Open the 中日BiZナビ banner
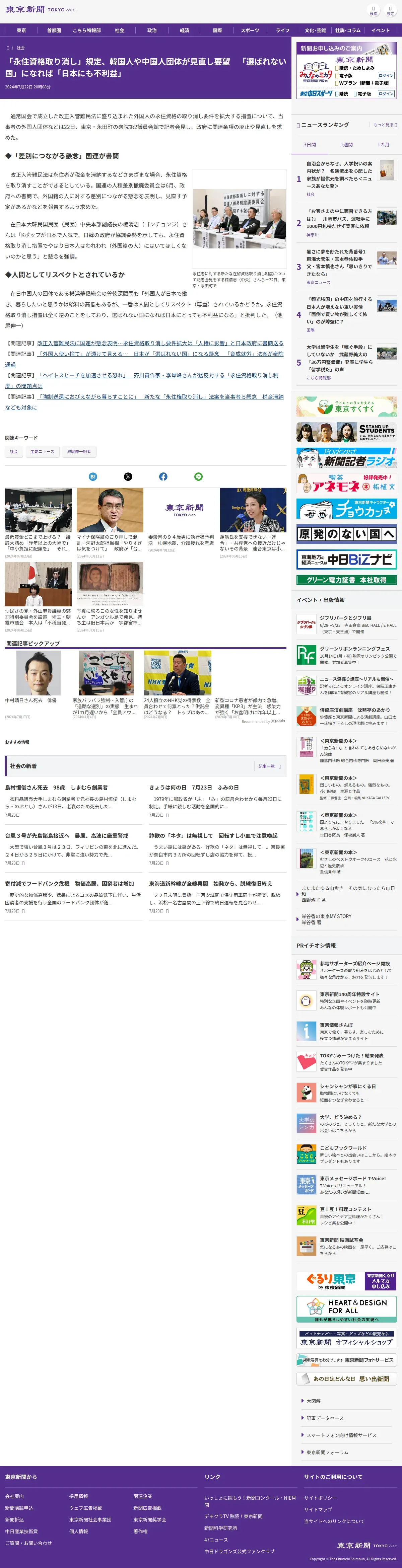The height and width of the screenshot is (1568, 402). coord(347,559)
